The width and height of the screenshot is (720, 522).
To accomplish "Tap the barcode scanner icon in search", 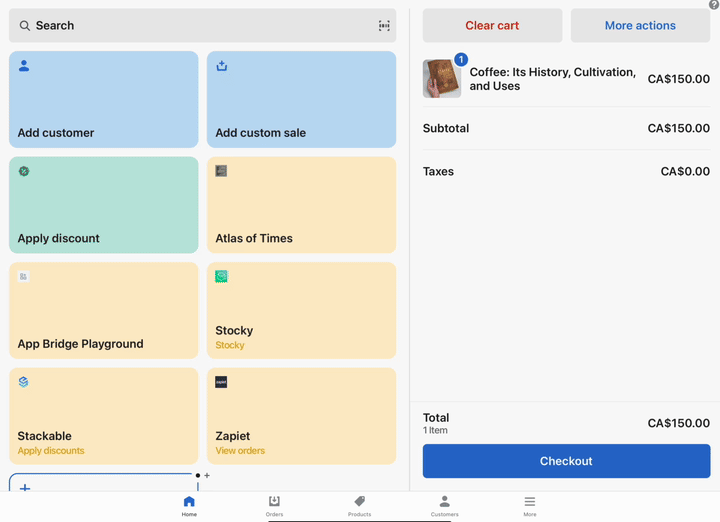I will click(384, 26).
